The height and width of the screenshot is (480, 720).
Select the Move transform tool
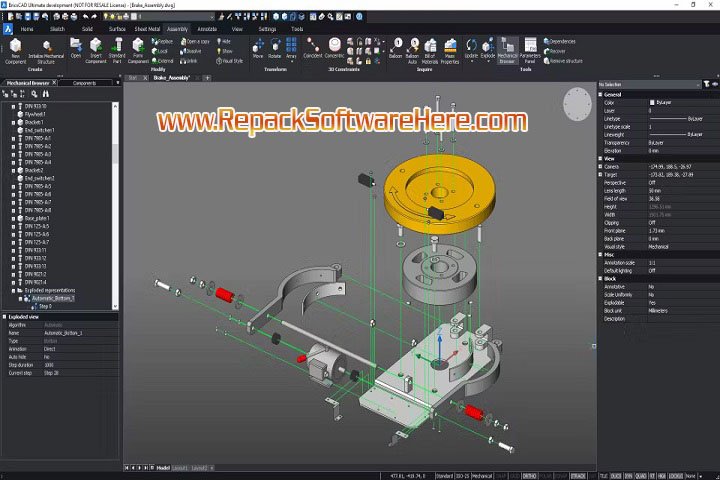tap(258, 48)
